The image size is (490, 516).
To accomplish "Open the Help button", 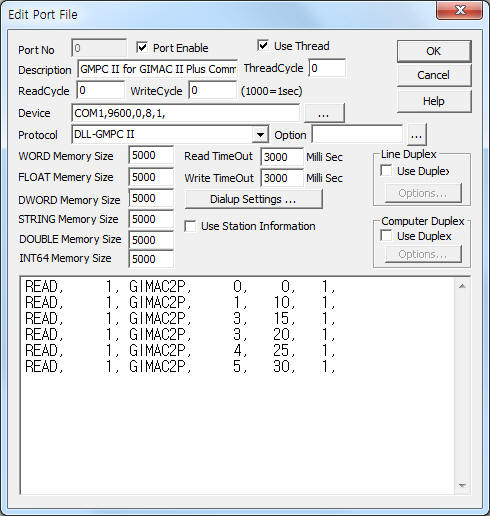I will pyautogui.click(x=434, y=101).
